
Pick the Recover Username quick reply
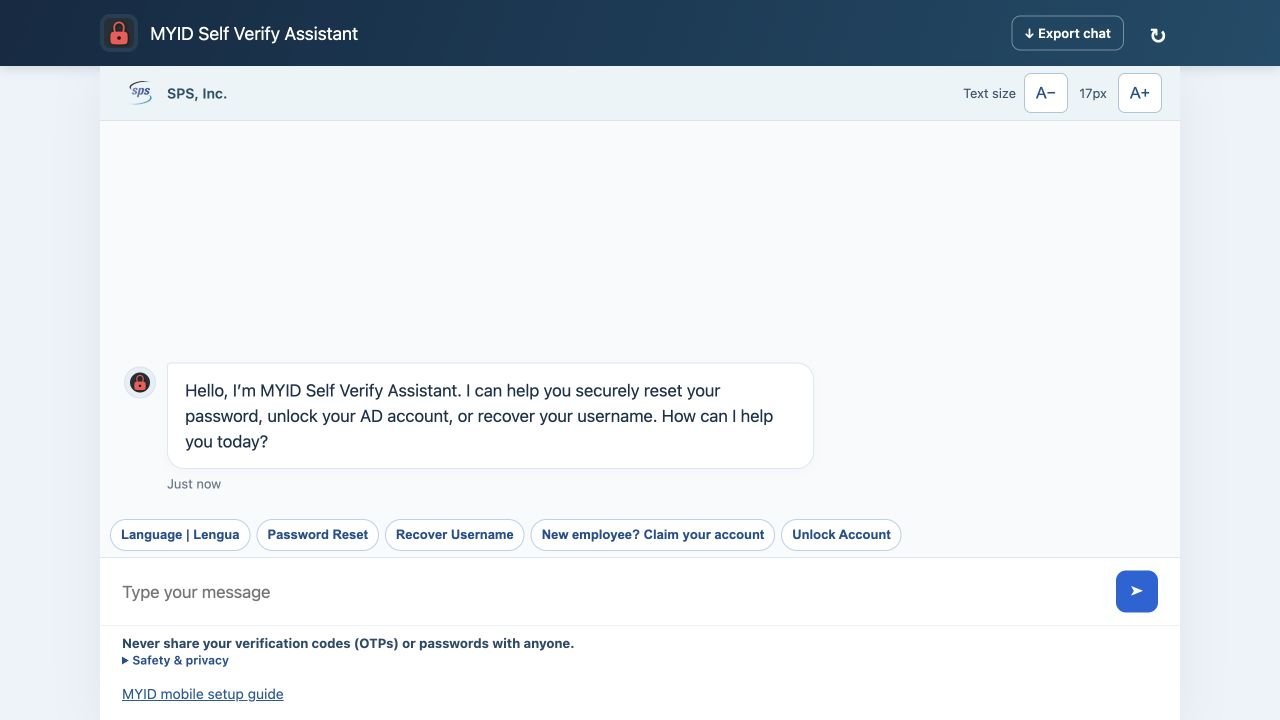(x=455, y=535)
